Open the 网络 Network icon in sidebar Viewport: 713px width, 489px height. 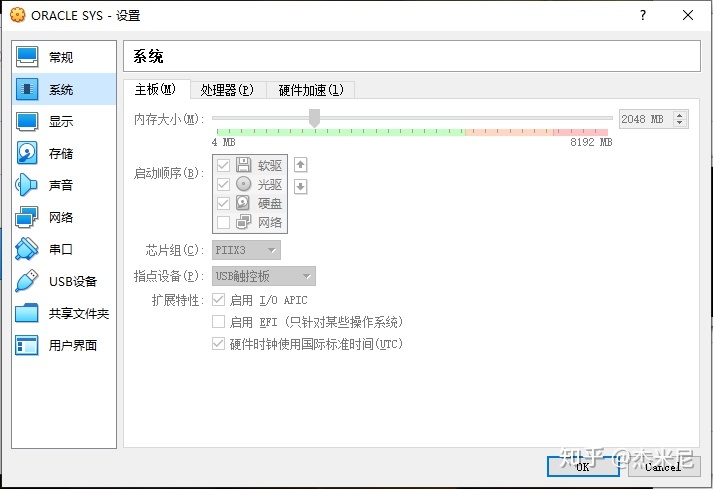click(x=26, y=217)
